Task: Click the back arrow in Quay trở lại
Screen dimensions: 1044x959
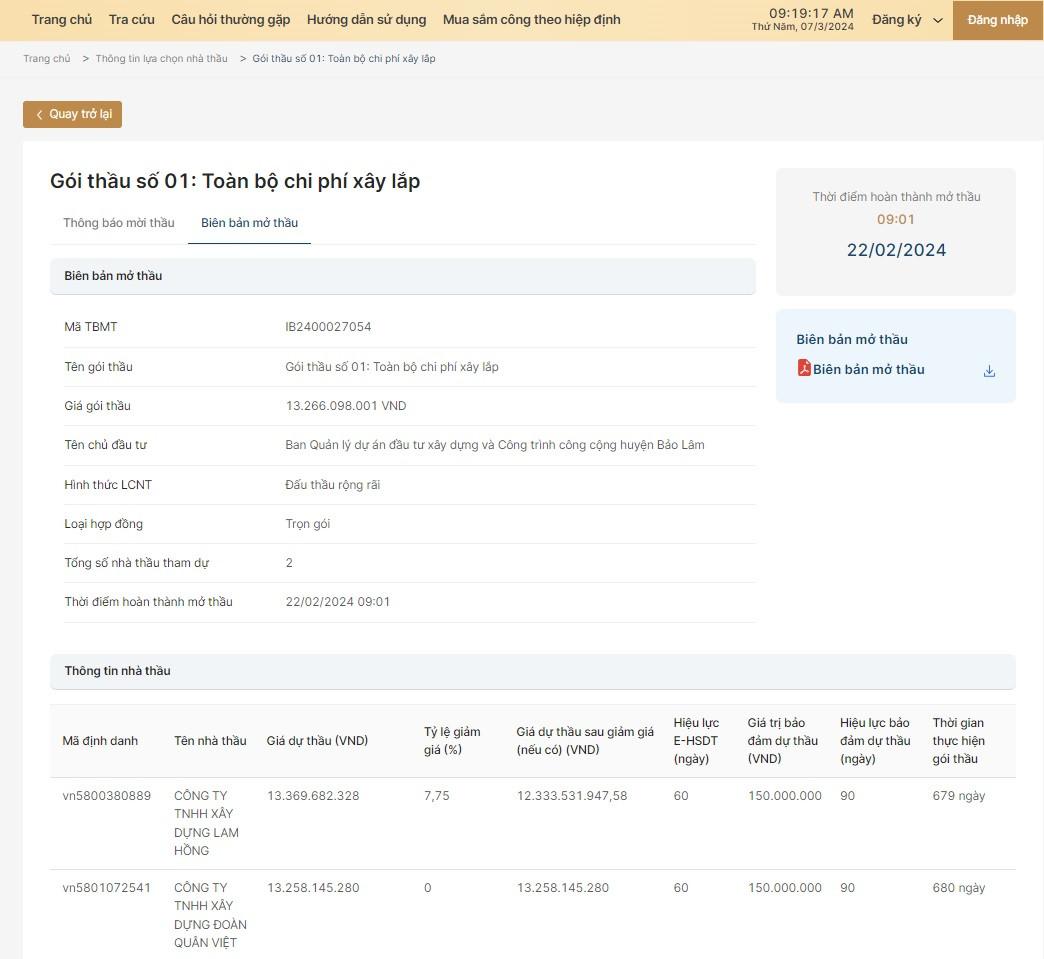Action: (39, 115)
